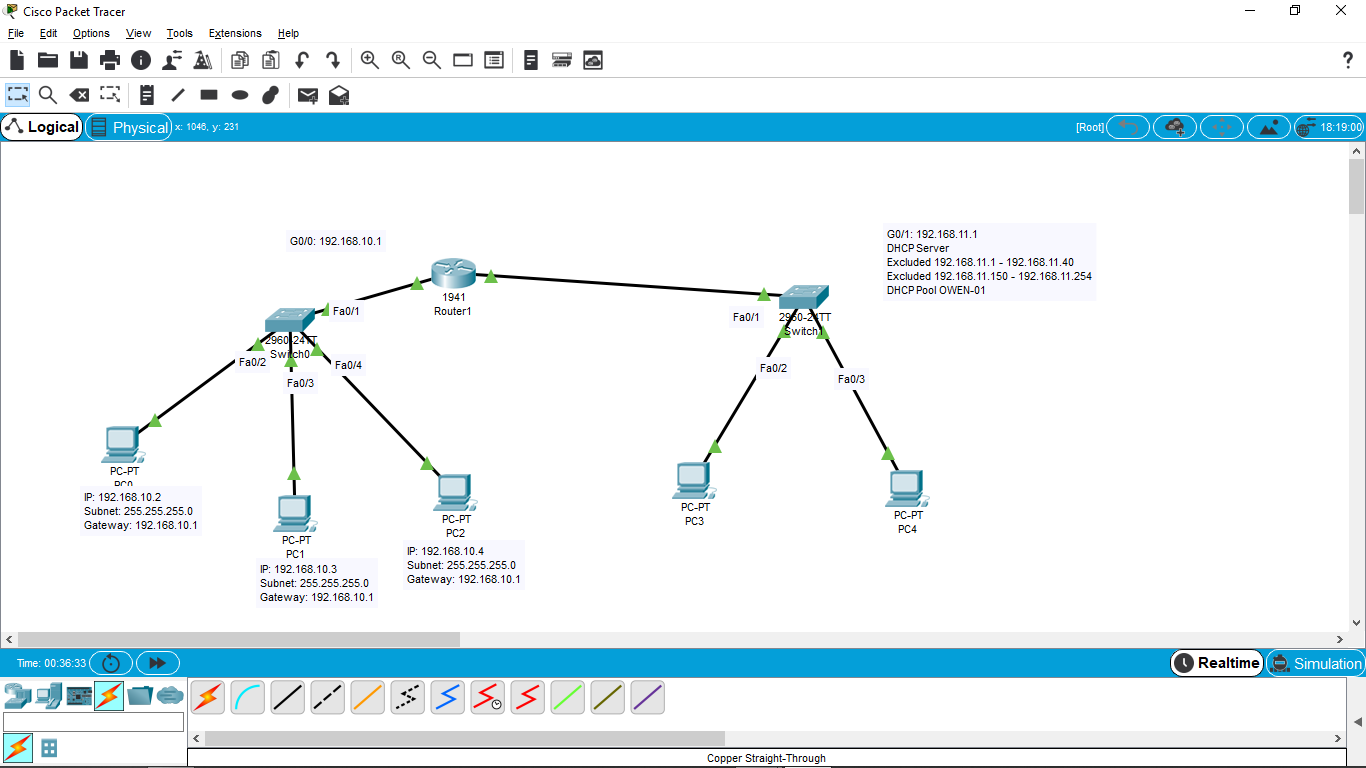This screenshot has height=768, width=1366.
Task: Create a new network file
Action: pyautogui.click(x=17, y=60)
